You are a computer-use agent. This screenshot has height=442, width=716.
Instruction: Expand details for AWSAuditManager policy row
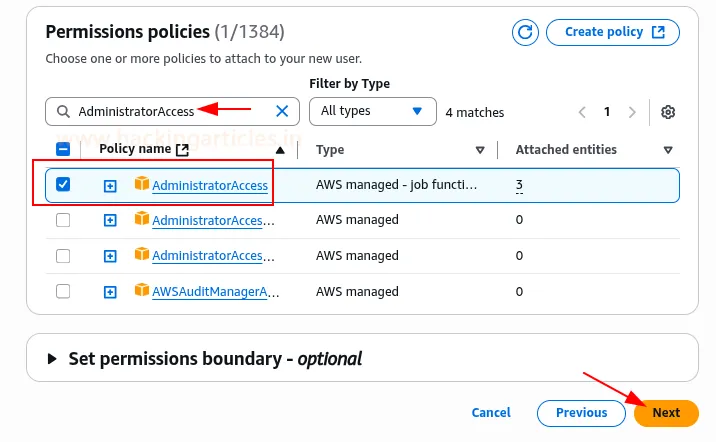(x=111, y=292)
